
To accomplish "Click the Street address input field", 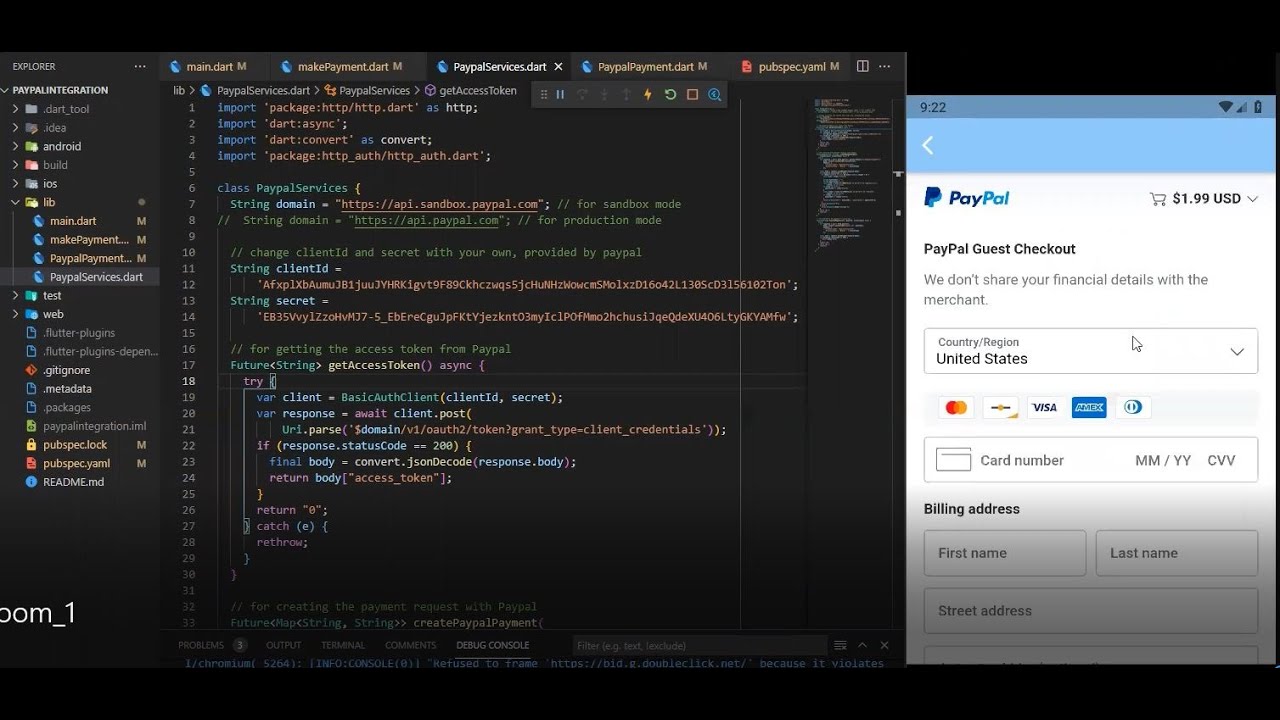I will coord(1091,611).
